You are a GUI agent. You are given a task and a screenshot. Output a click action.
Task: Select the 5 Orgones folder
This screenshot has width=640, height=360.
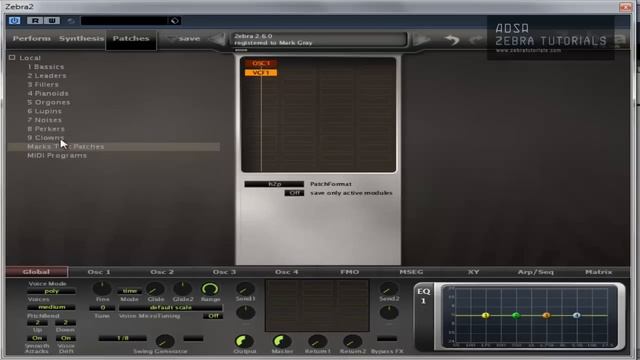[49, 102]
